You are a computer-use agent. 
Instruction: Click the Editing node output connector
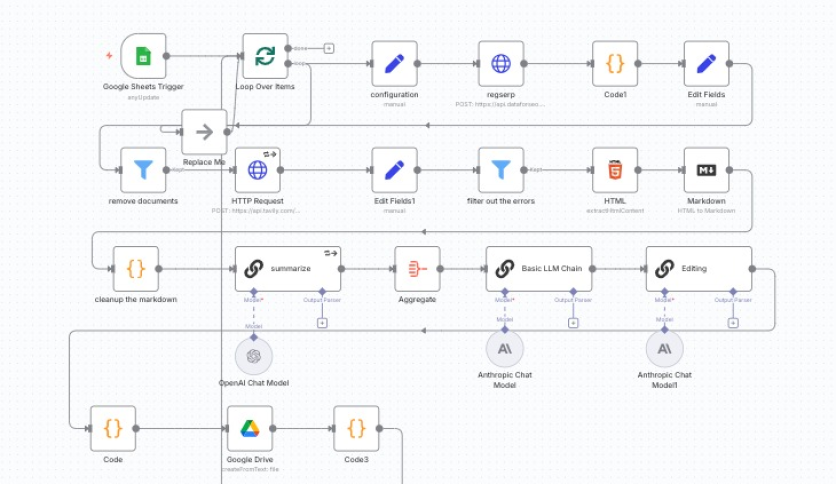click(752, 269)
